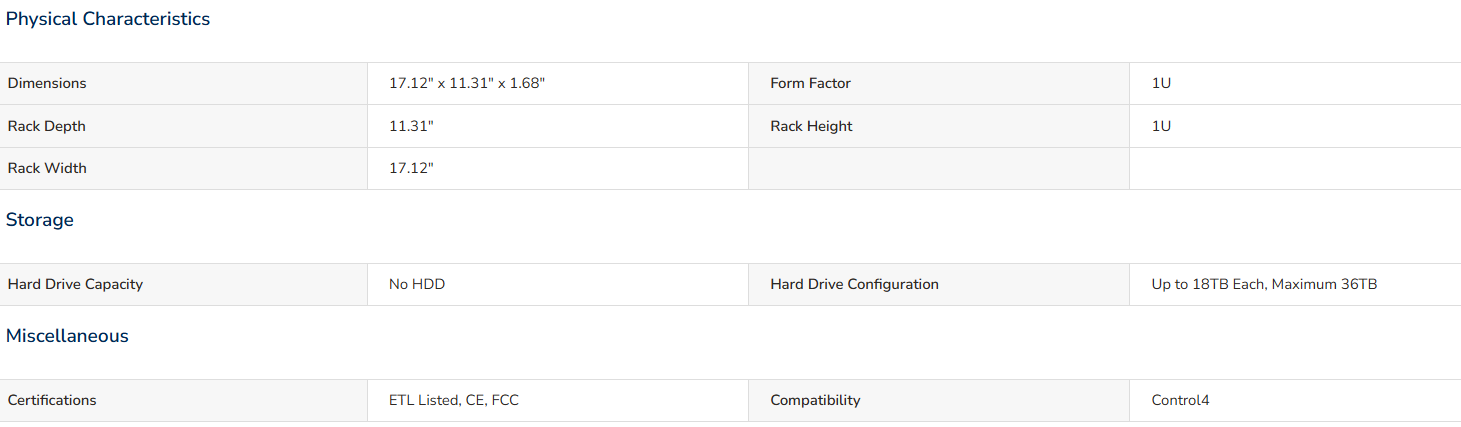Select the Hard Drive Configuration label
1461x427 pixels.
855,284
